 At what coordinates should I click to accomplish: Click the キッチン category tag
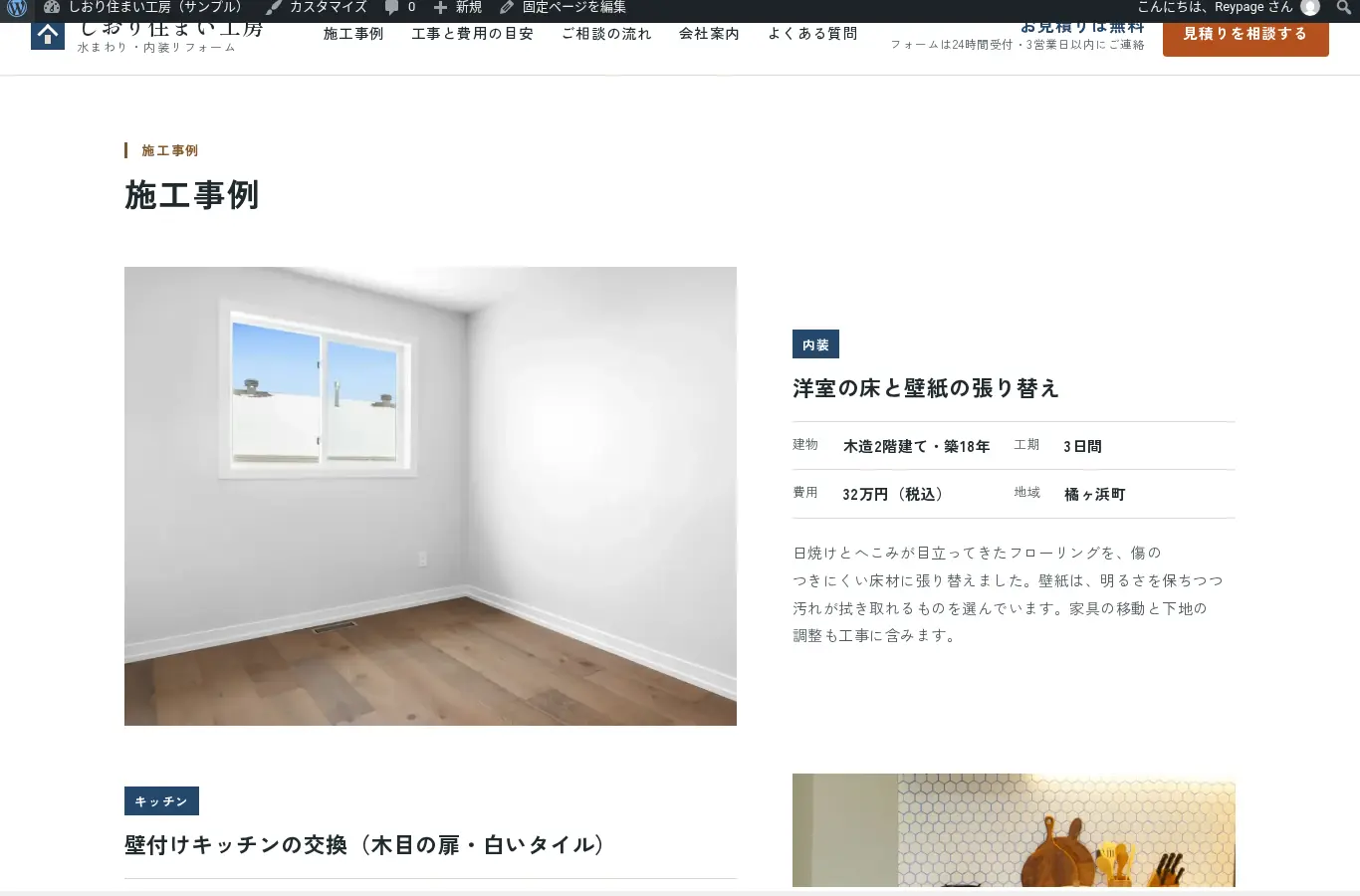pos(161,801)
